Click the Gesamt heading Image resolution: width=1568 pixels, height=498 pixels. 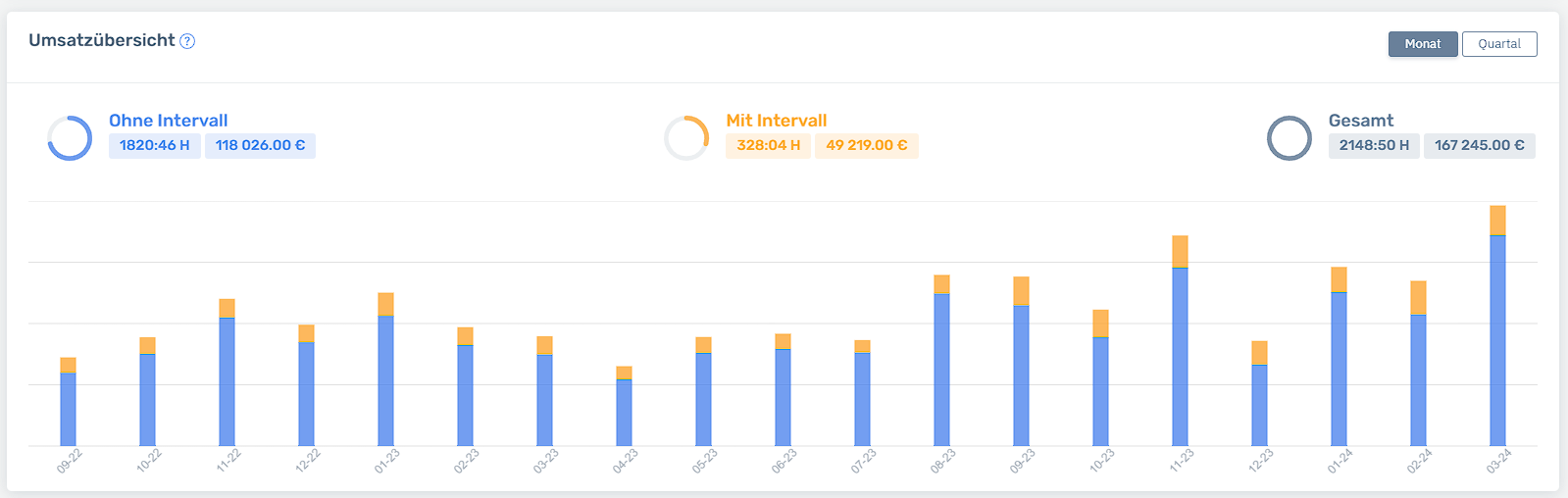[x=1360, y=121]
